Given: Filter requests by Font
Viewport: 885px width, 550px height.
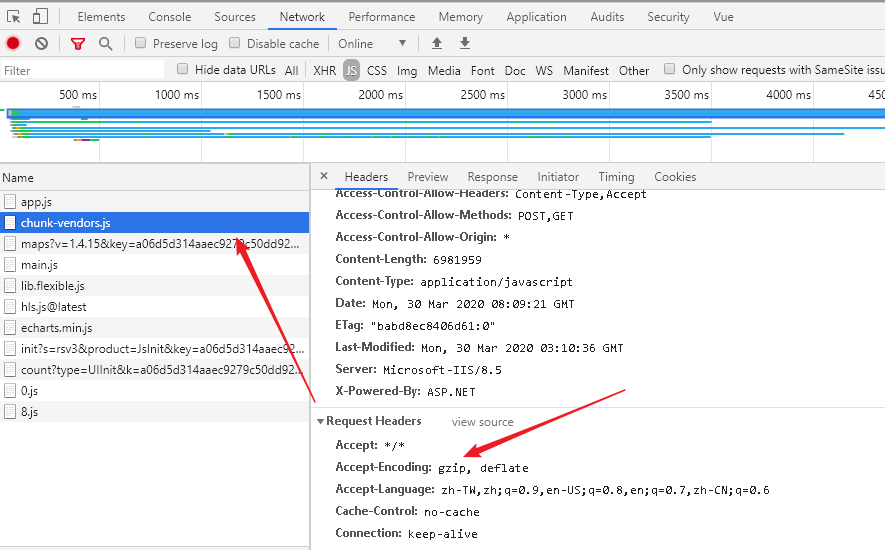Looking at the screenshot, I should pyautogui.click(x=483, y=71).
